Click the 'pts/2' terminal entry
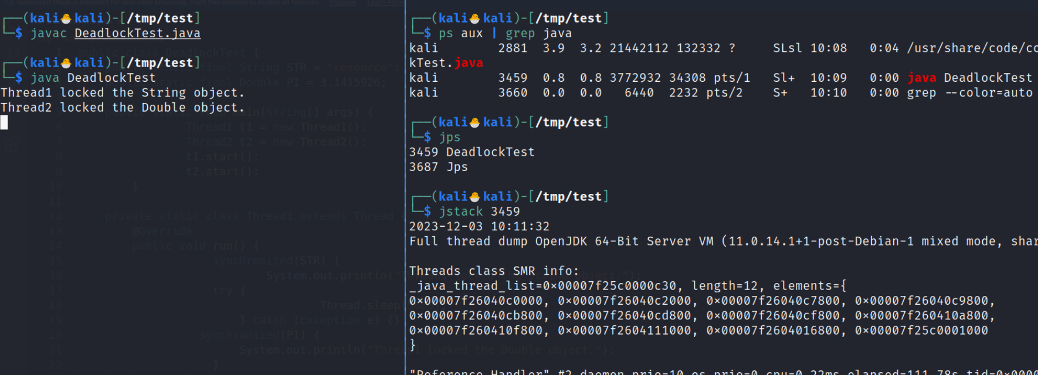 coord(724,93)
